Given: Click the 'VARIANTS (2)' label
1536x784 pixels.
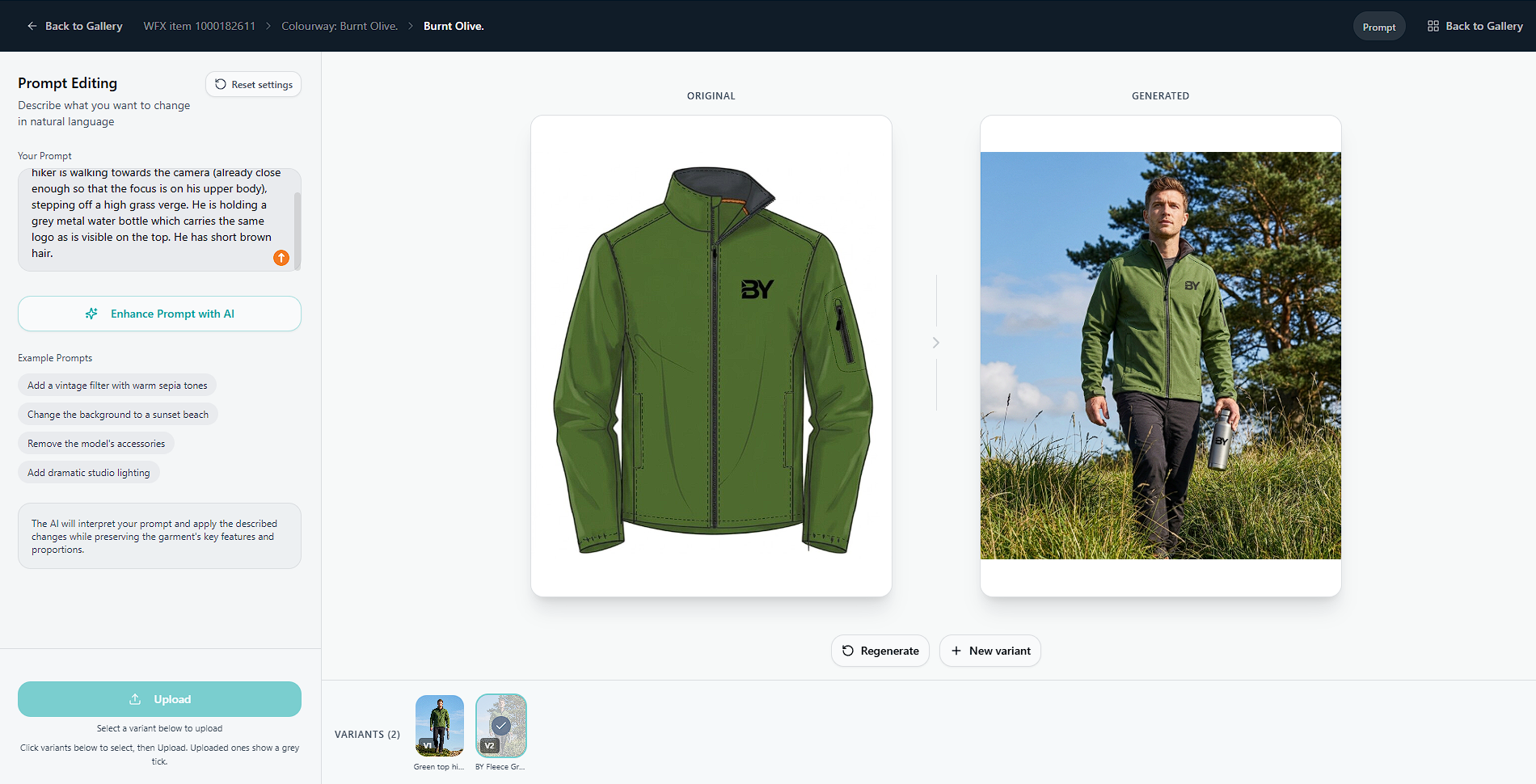Looking at the screenshot, I should [x=367, y=735].
